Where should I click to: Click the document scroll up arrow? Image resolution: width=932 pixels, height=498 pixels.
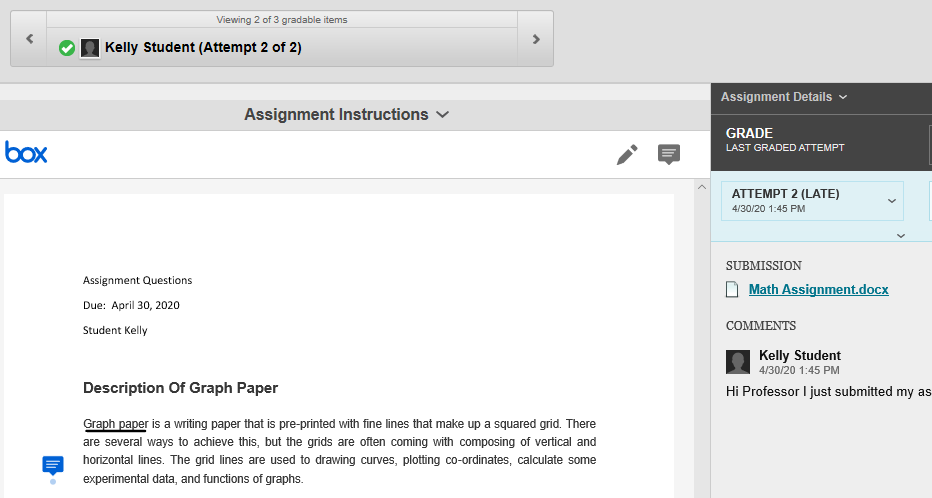[702, 187]
